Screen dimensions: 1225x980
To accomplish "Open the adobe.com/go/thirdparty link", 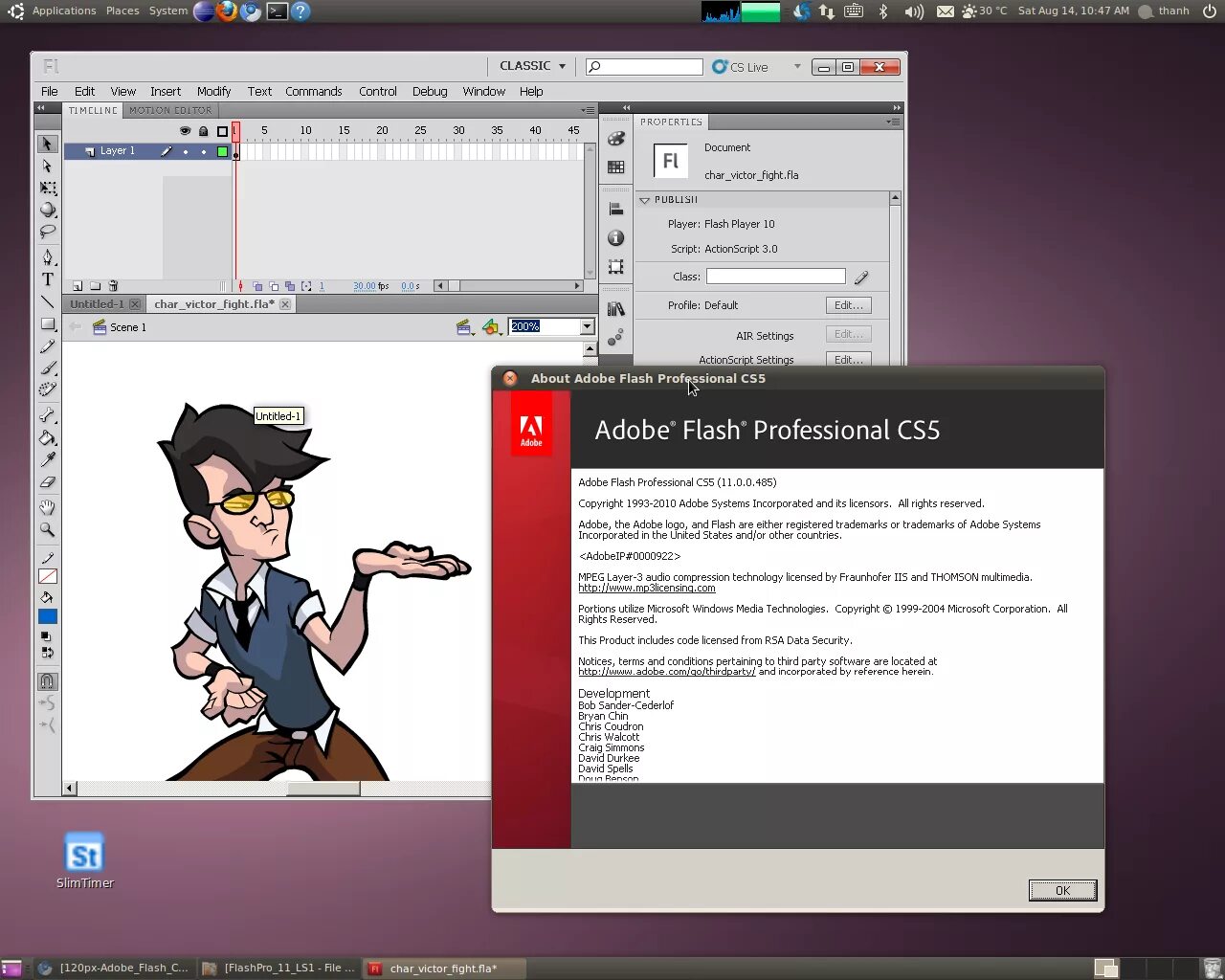I will 667,672.
